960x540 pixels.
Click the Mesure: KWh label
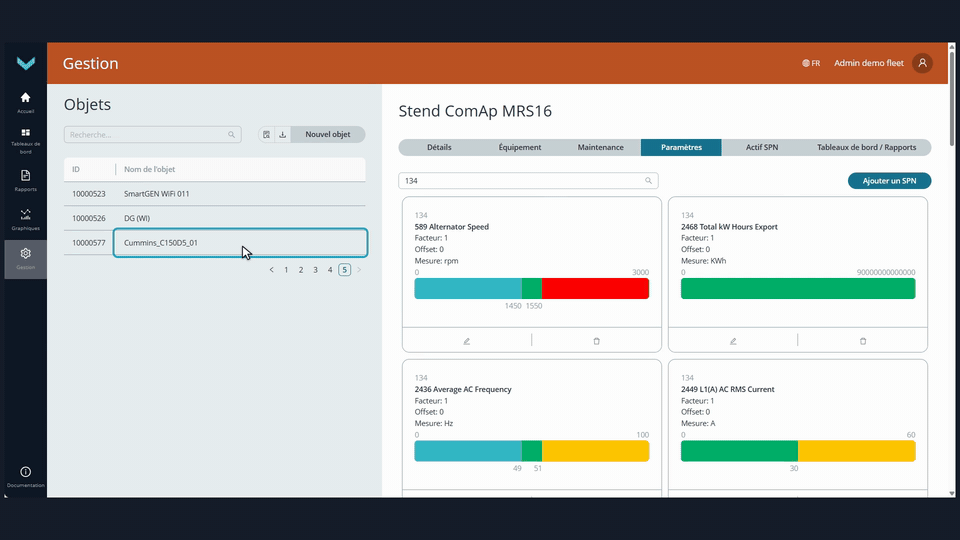click(703, 261)
